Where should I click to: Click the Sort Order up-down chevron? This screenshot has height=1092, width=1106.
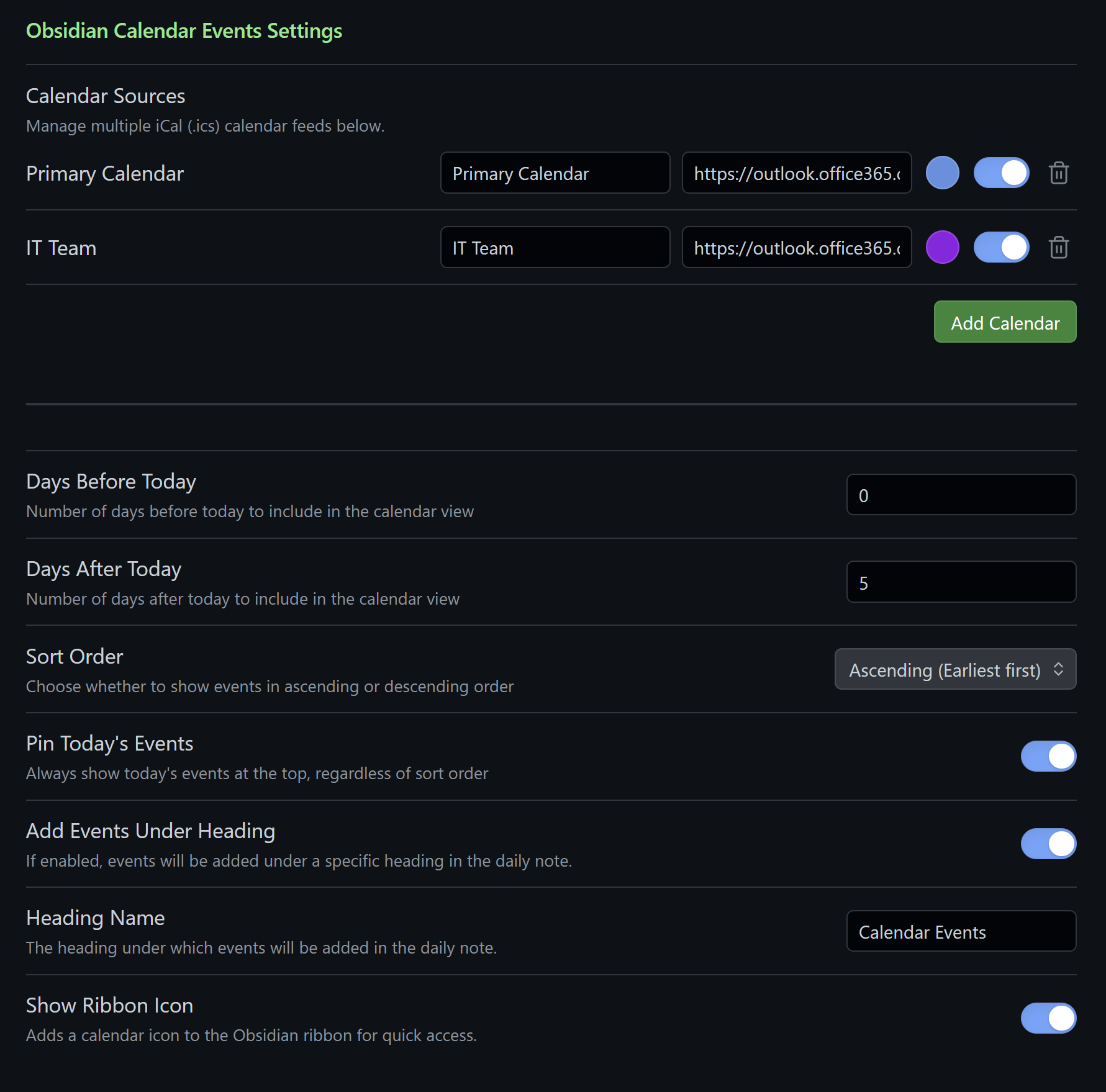1058,670
